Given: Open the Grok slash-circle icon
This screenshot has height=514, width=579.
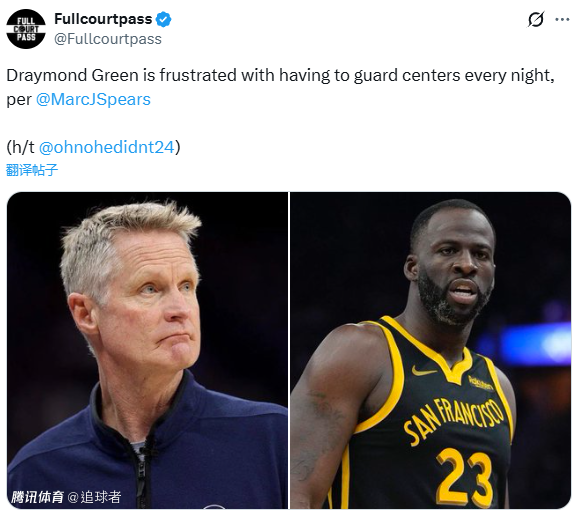Looking at the screenshot, I should click(x=535, y=20).
